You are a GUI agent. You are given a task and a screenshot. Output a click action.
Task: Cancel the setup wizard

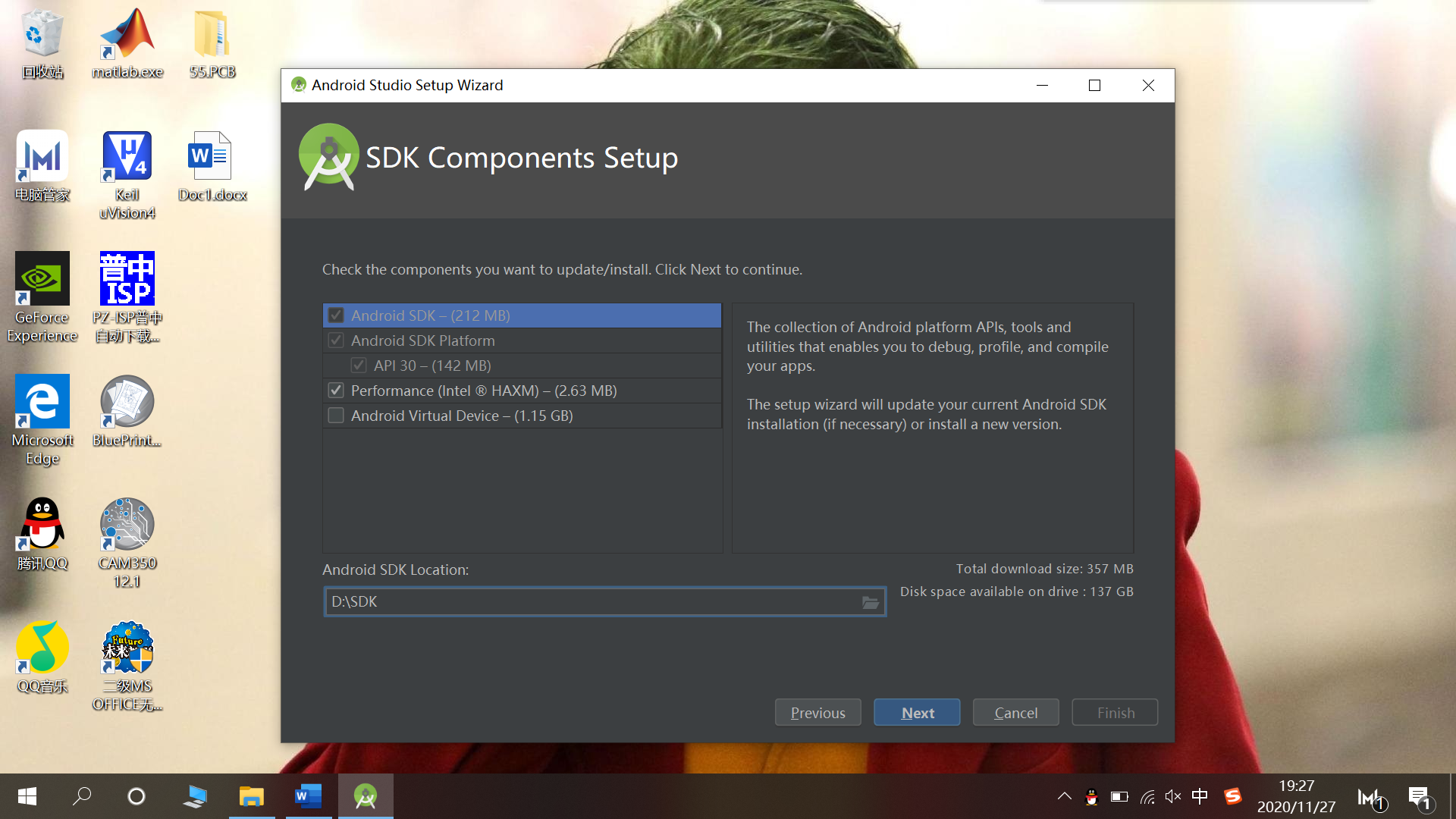1015,712
